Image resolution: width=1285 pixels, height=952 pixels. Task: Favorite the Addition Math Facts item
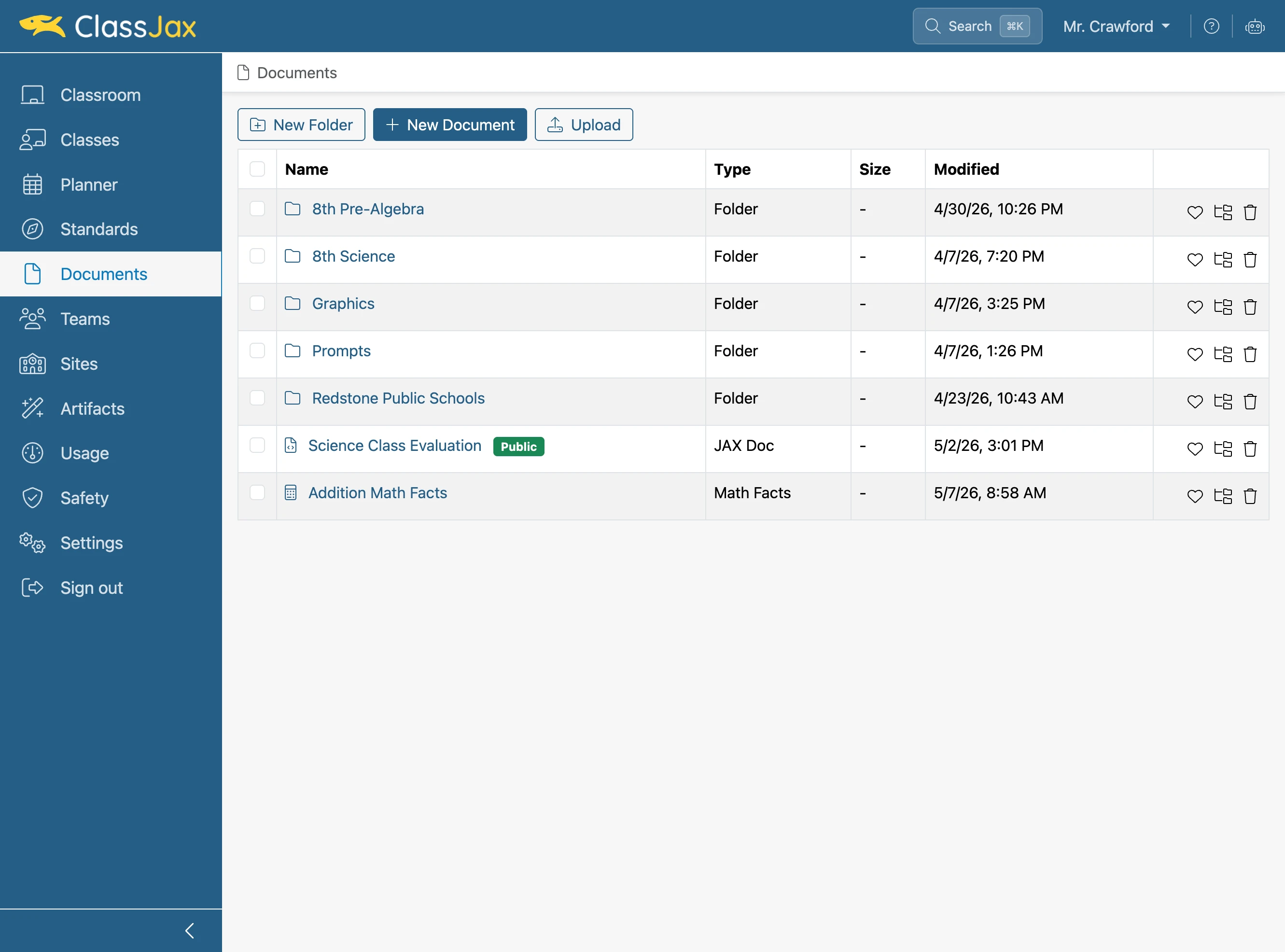[1195, 496]
